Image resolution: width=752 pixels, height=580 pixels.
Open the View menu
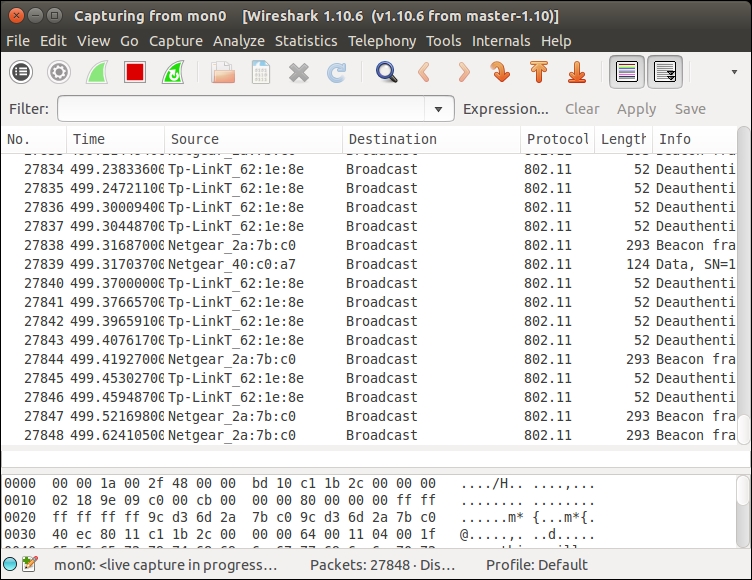coord(94,41)
